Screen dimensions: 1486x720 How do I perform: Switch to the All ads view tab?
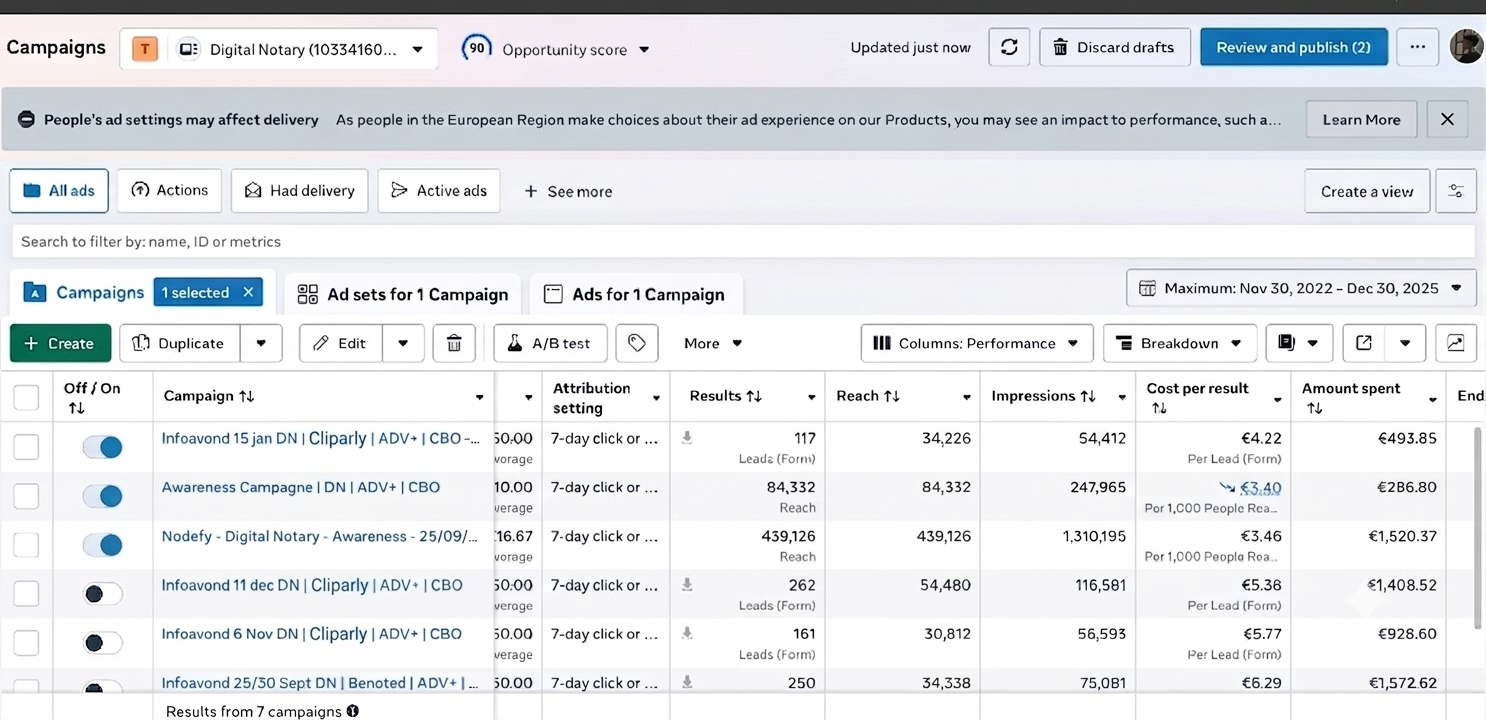[x=59, y=190]
